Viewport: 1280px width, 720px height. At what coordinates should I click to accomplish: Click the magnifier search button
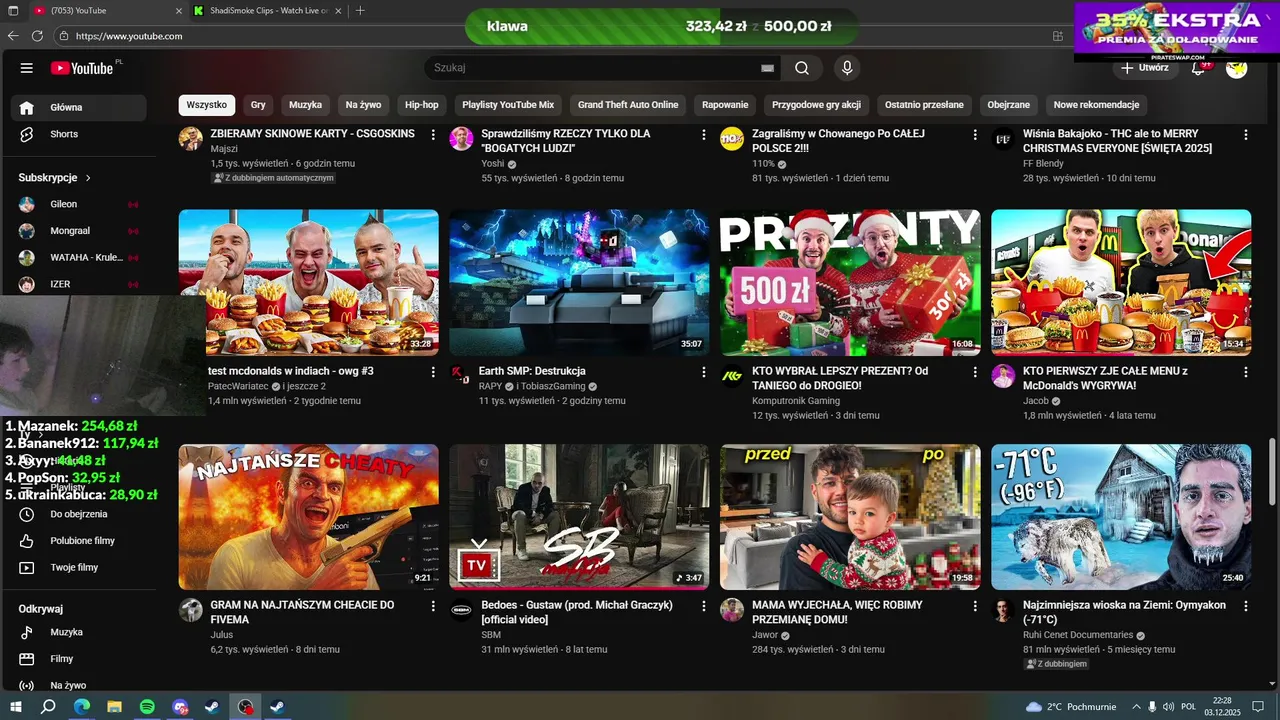[x=802, y=68]
